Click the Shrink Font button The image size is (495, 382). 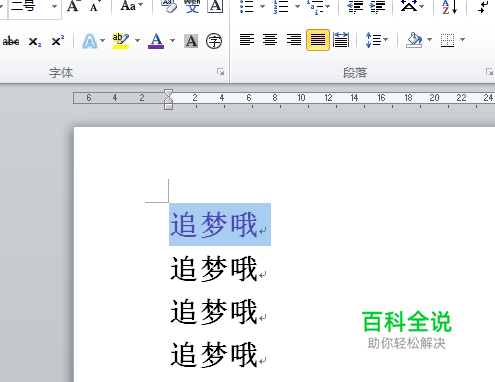tap(94, 6)
